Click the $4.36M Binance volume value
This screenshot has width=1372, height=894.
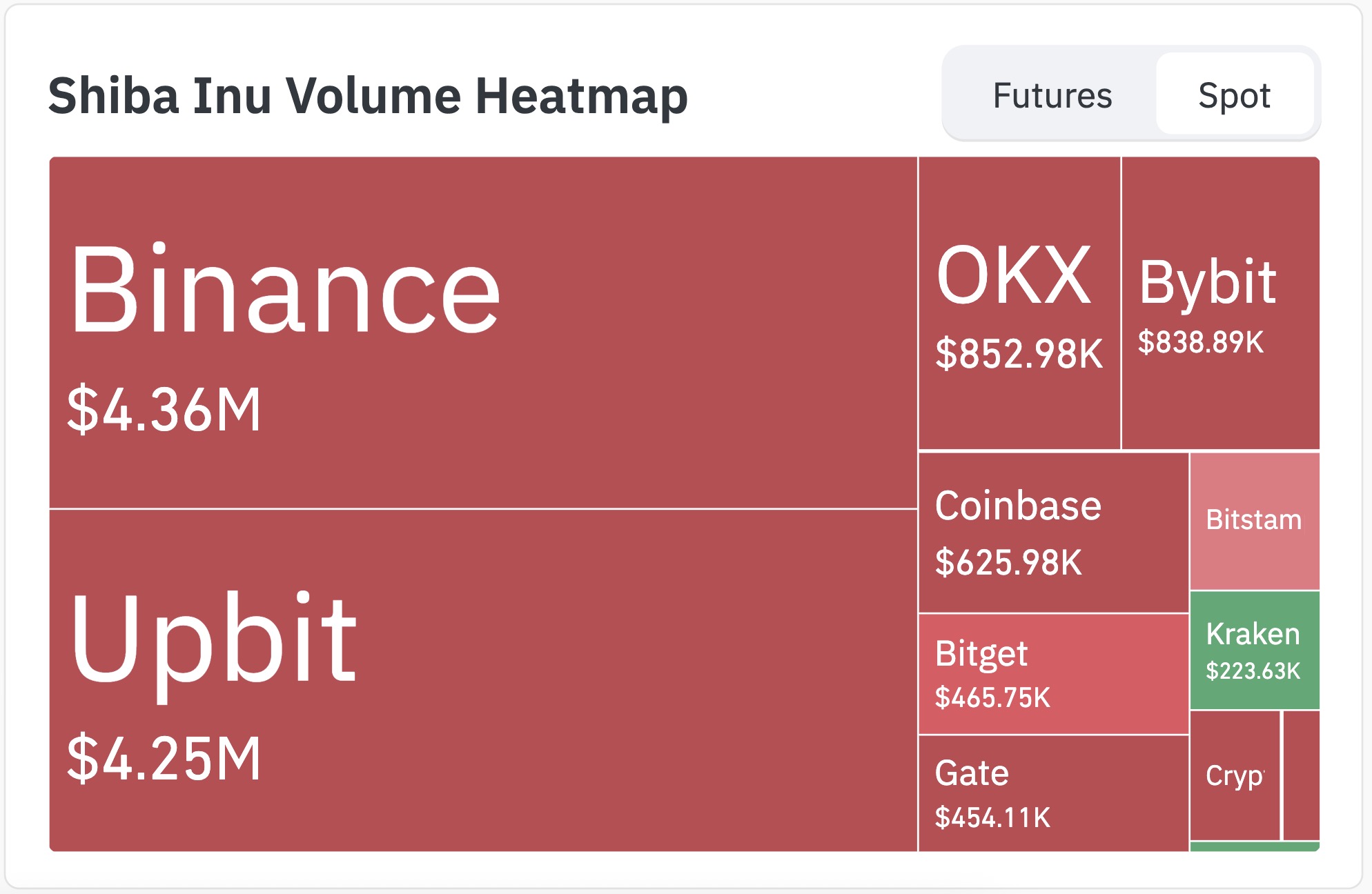click(x=164, y=410)
